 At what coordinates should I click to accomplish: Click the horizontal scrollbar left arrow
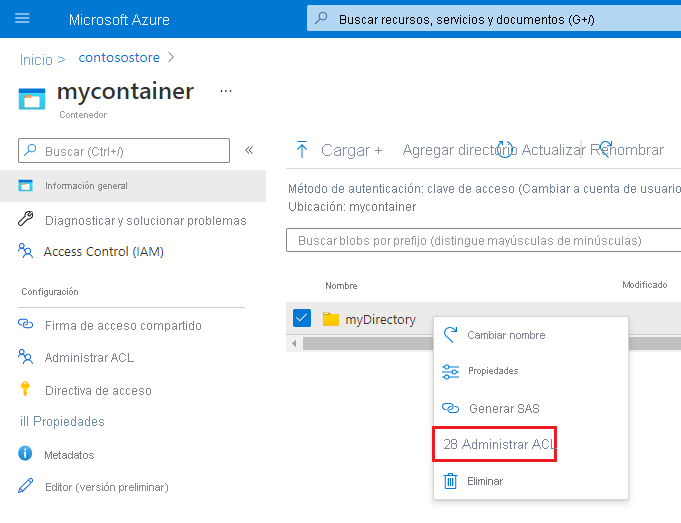[x=294, y=344]
